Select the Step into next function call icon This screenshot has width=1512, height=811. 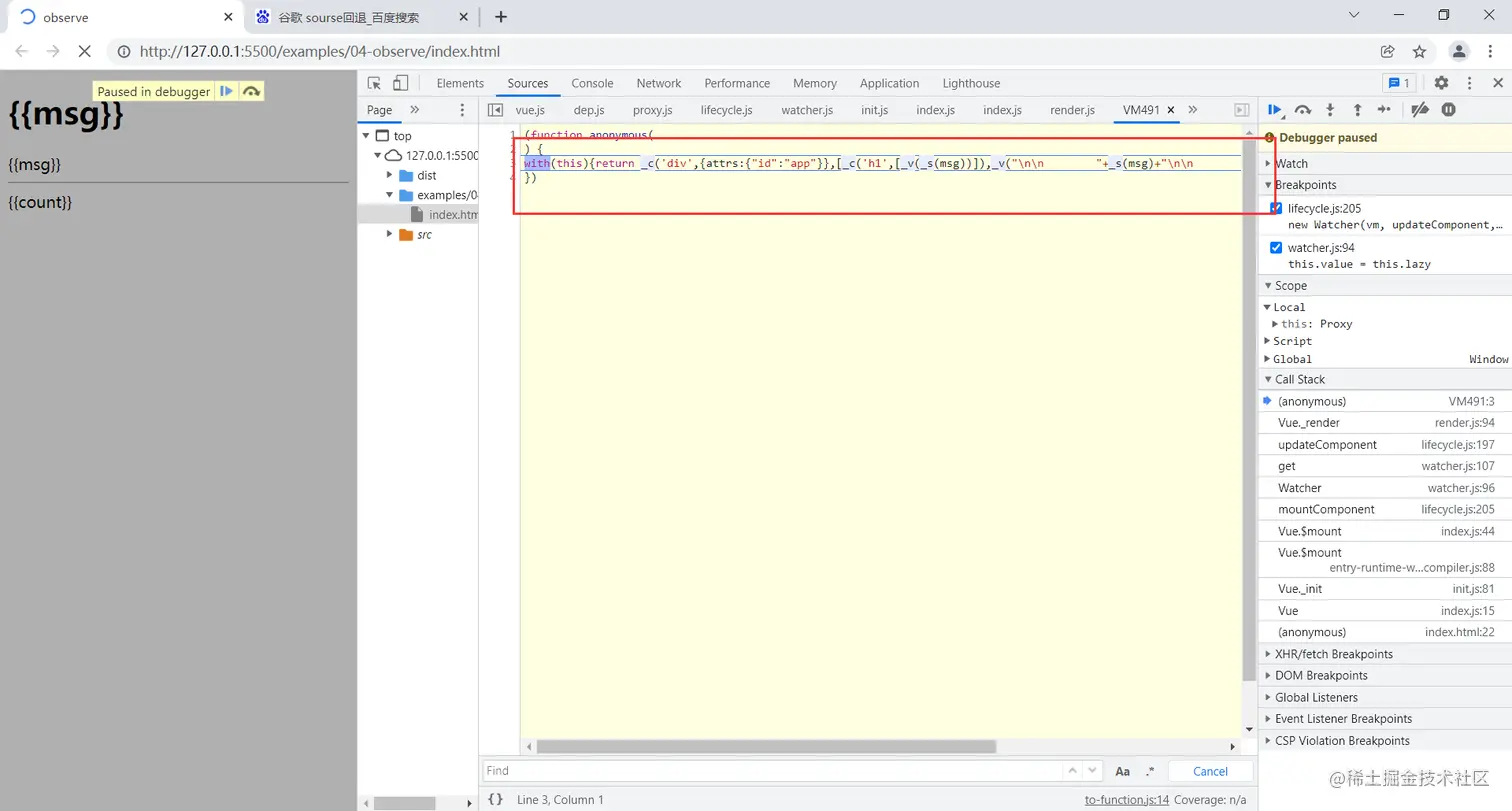click(1330, 110)
